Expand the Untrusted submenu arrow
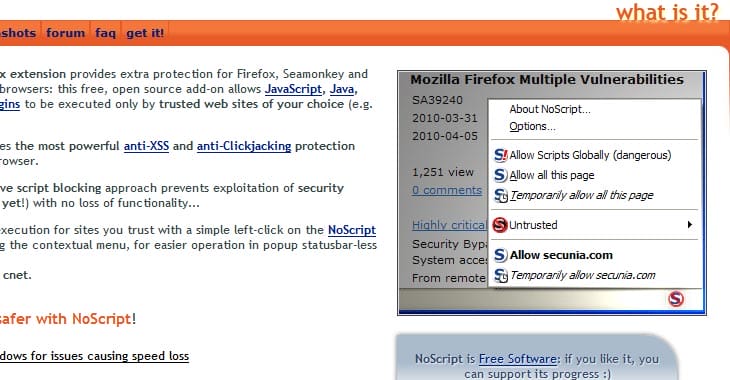Image resolution: width=730 pixels, height=380 pixels. click(x=689, y=225)
